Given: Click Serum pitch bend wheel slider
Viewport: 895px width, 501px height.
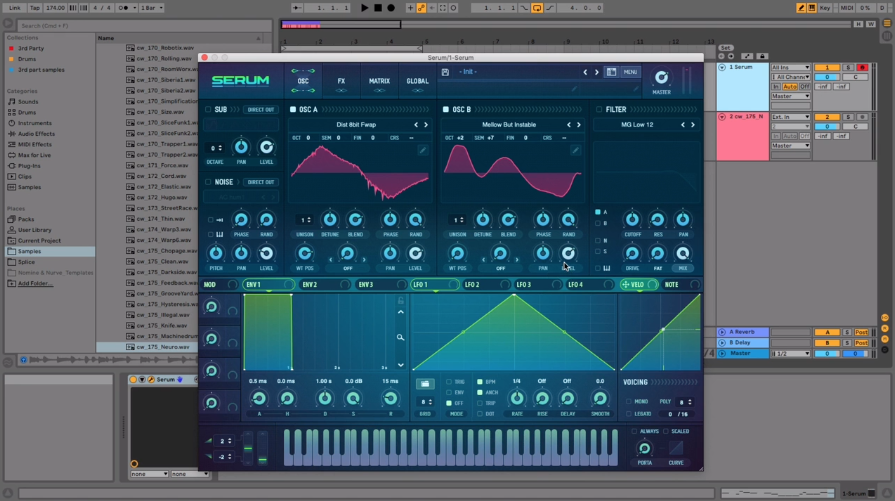Looking at the screenshot, I should coord(248,449).
